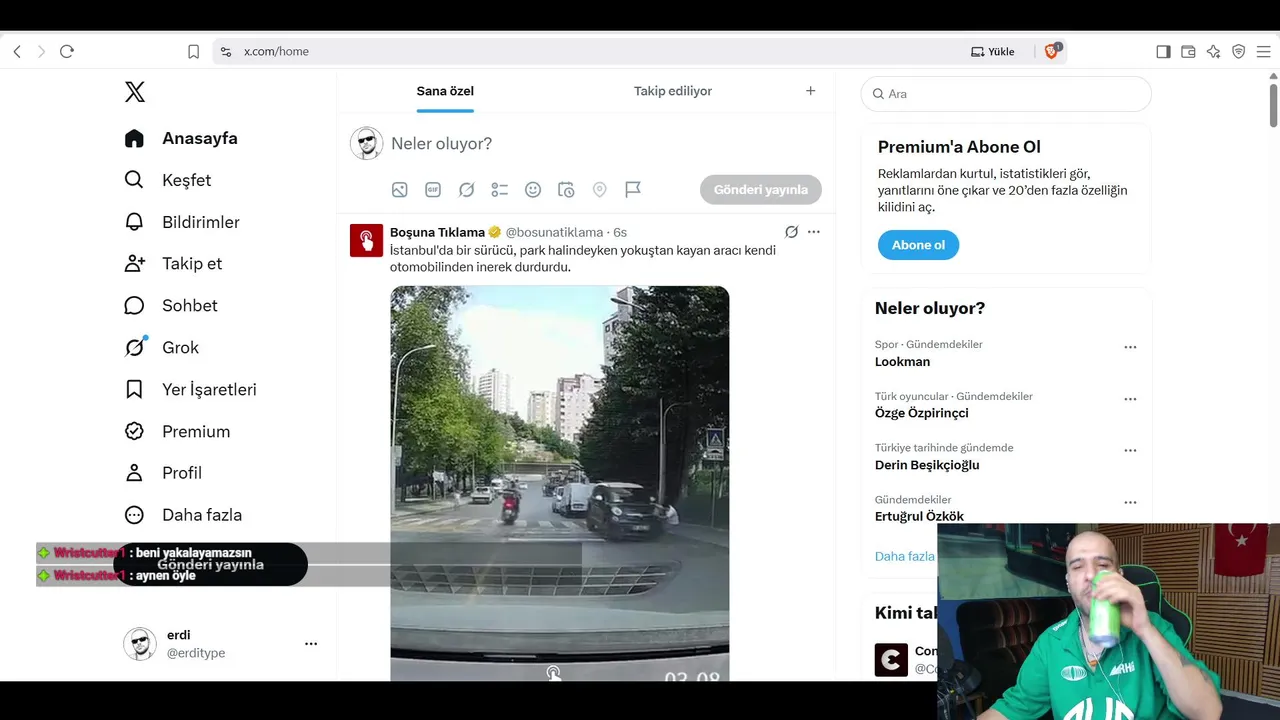The width and height of the screenshot is (1280, 720).
Task: Add a photo with the media icon
Action: tap(399, 190)
